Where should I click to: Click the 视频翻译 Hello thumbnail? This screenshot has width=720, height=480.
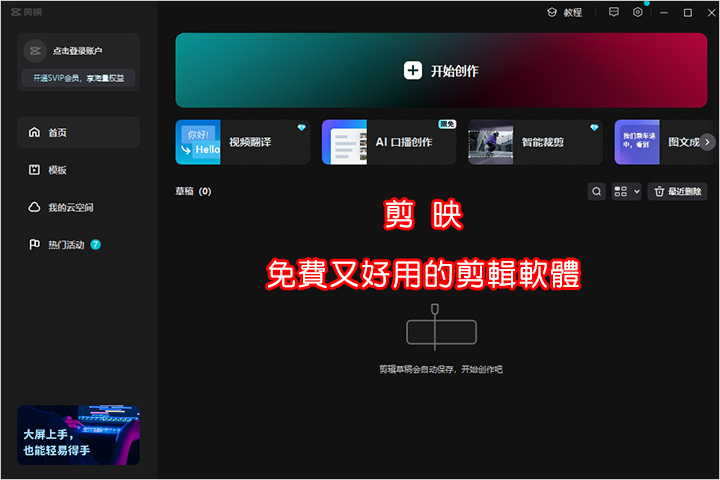point(198,142)
